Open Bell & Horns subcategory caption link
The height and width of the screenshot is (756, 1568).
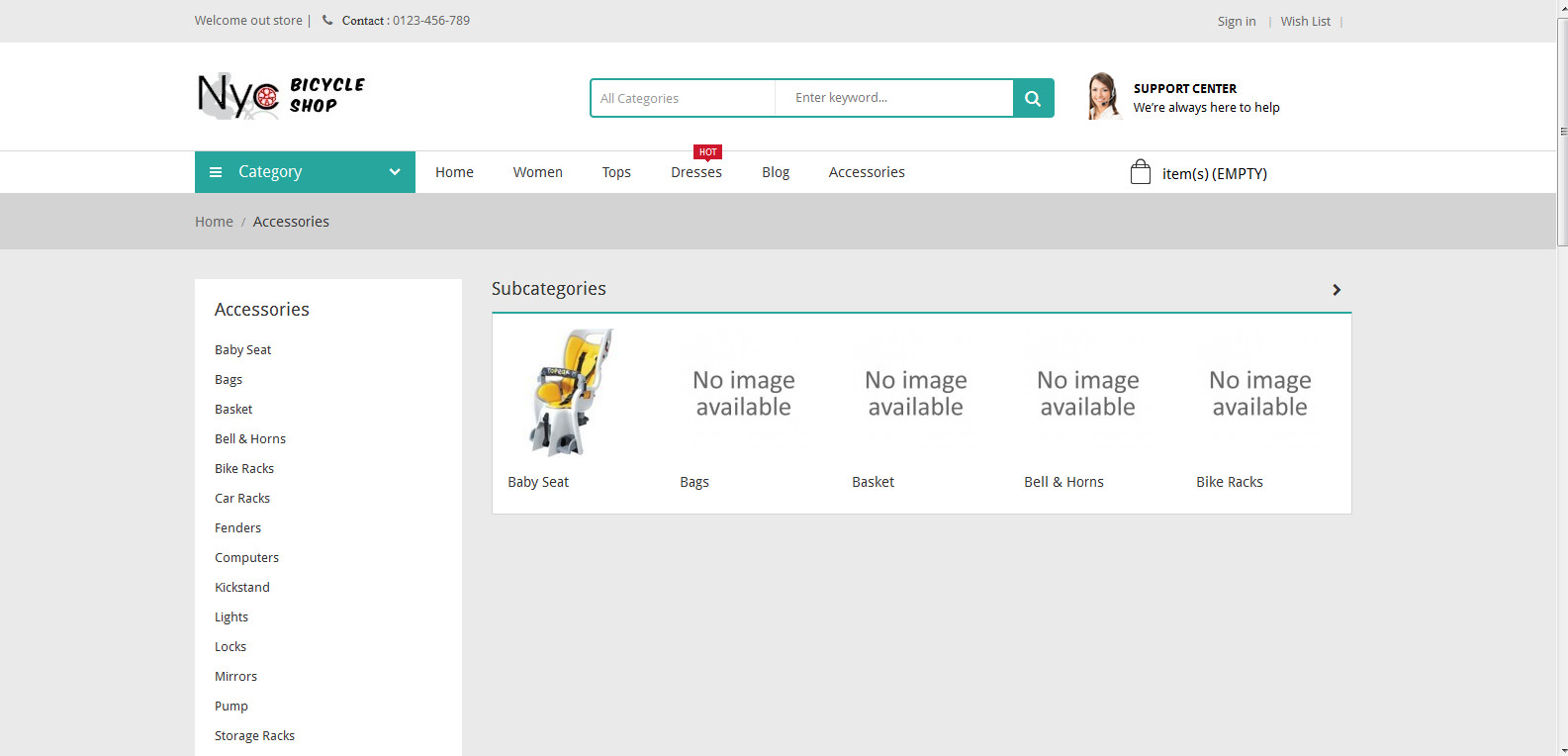pyautogui.click(x=1063, y=482)
